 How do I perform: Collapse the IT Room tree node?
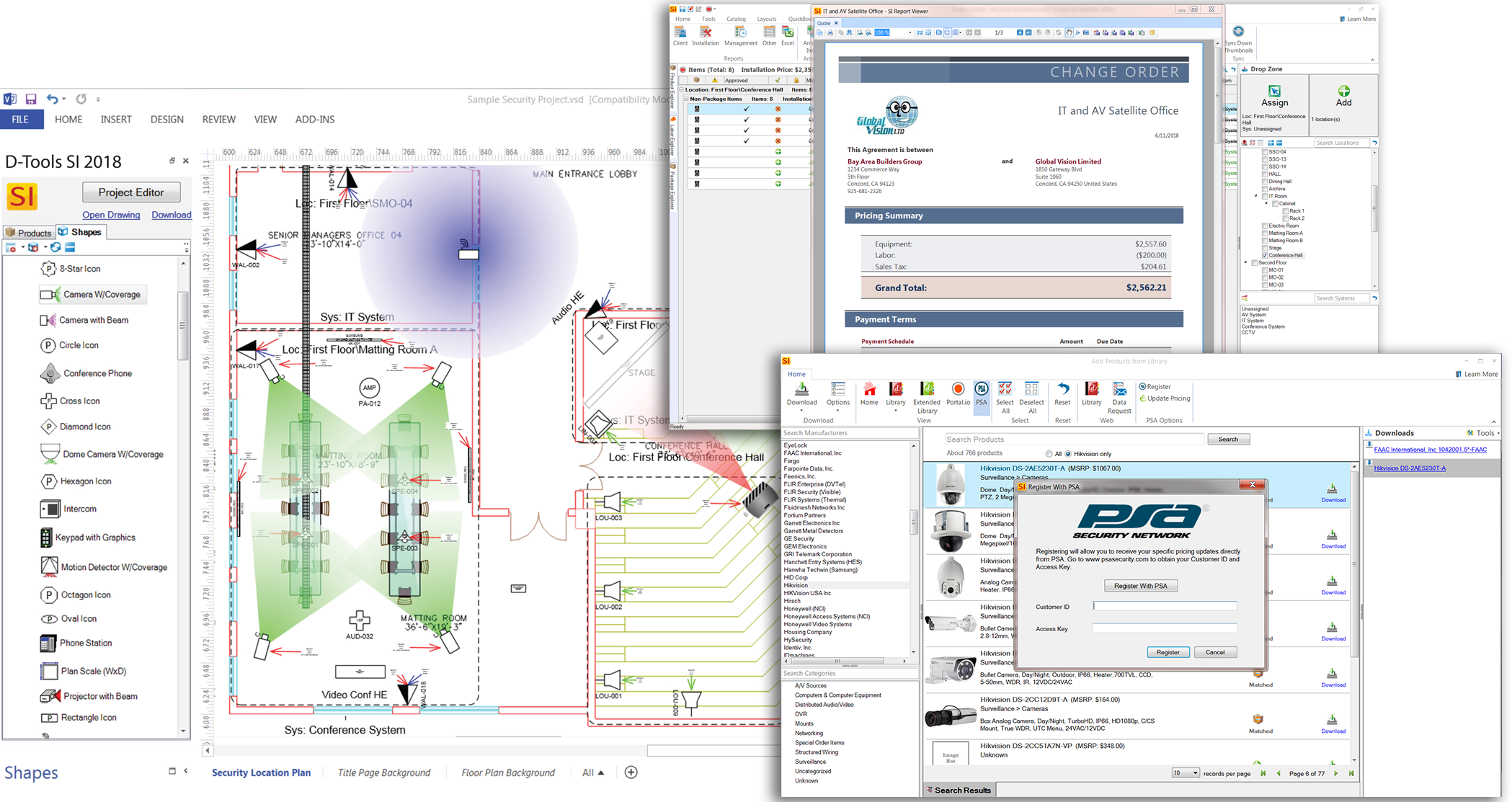(x=1256, y=195)
